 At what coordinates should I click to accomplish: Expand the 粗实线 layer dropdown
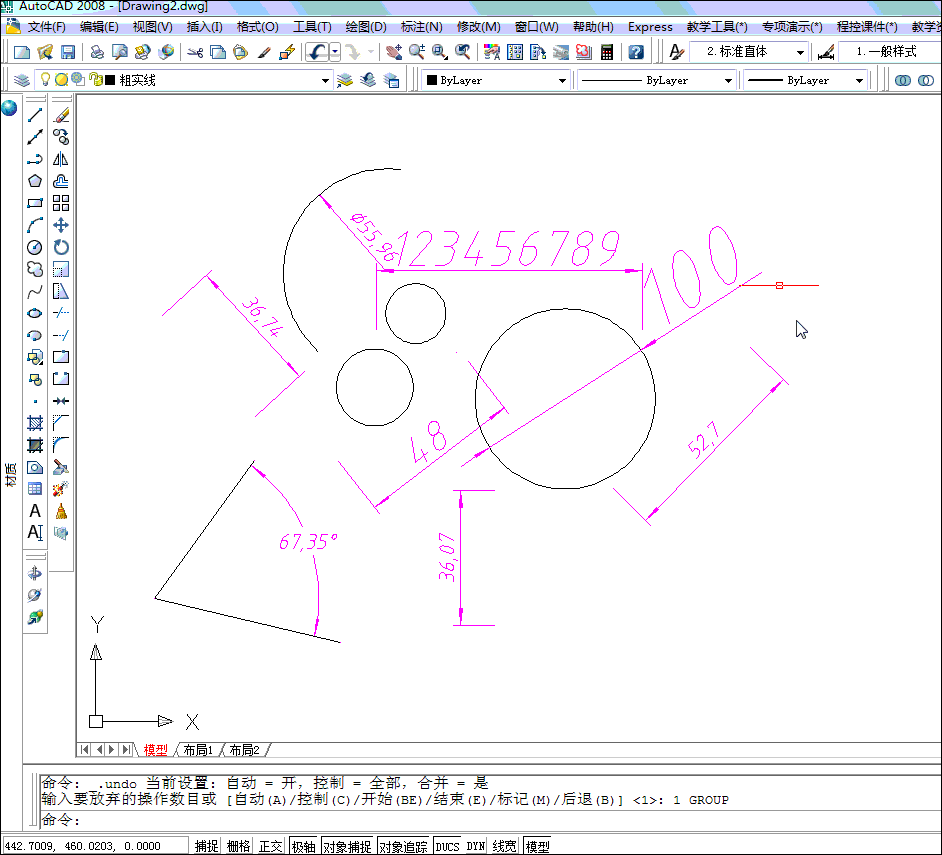(x=325, y=81)
